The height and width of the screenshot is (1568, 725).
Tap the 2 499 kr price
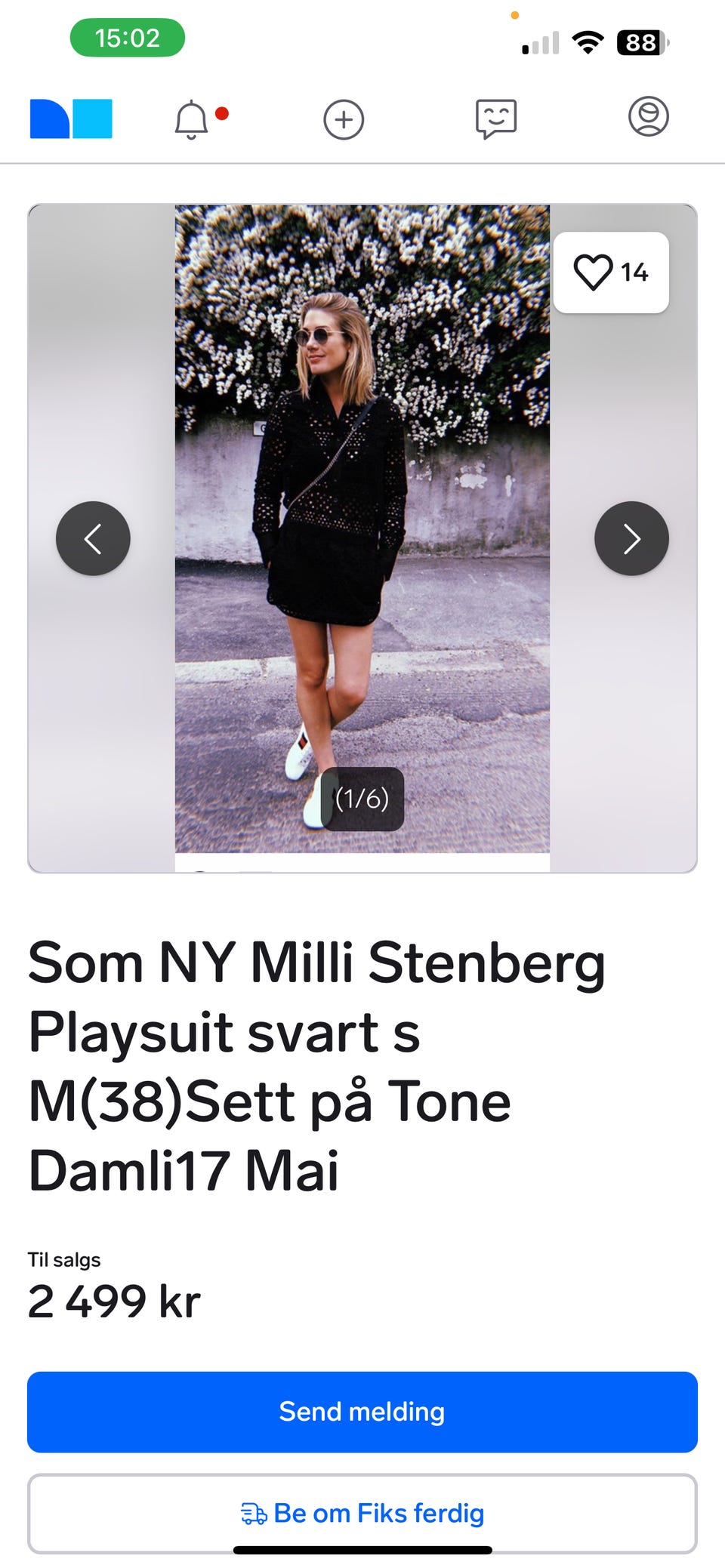click(114, 1302)
